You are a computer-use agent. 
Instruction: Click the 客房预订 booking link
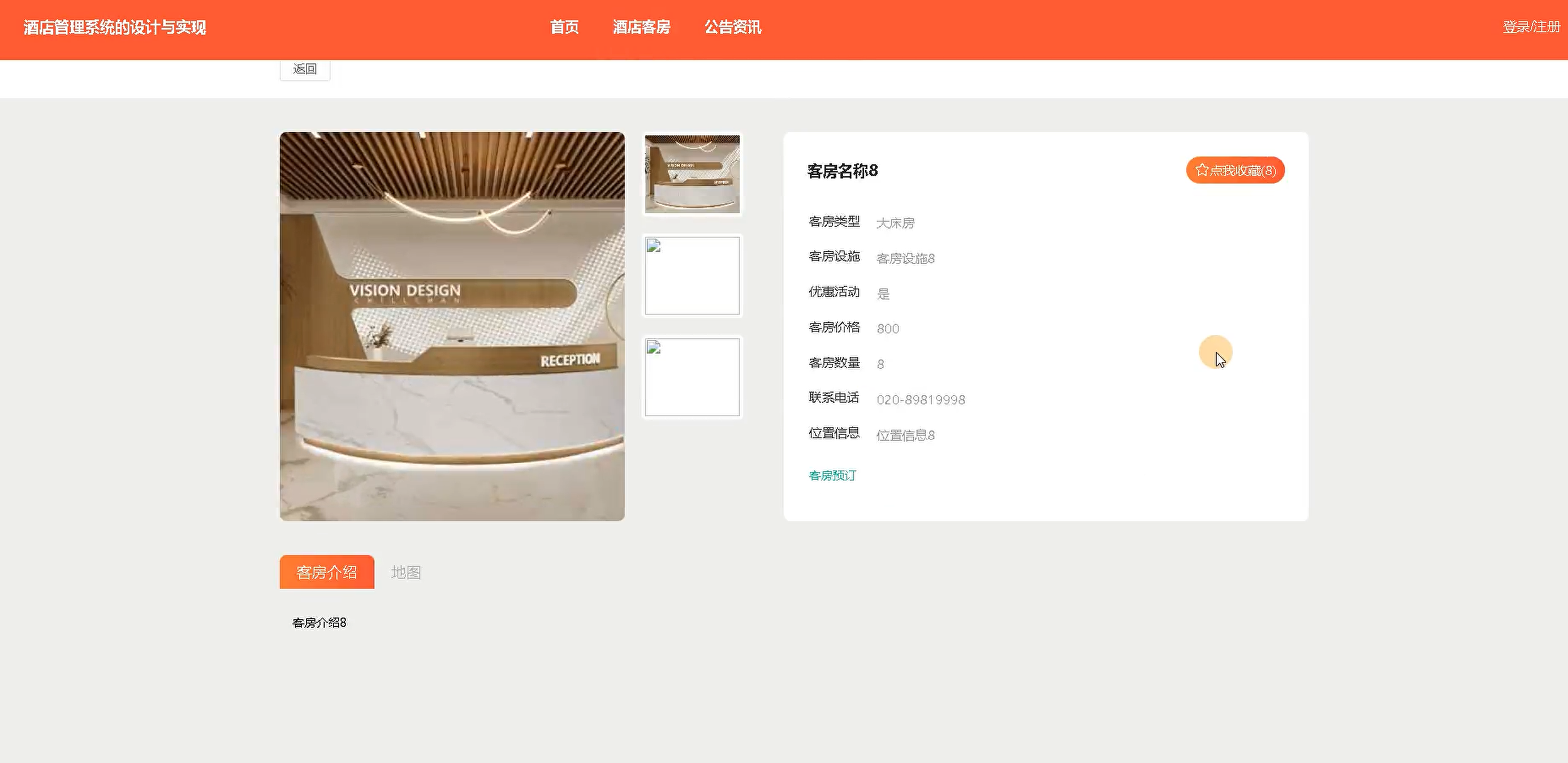tap(832, 476)
